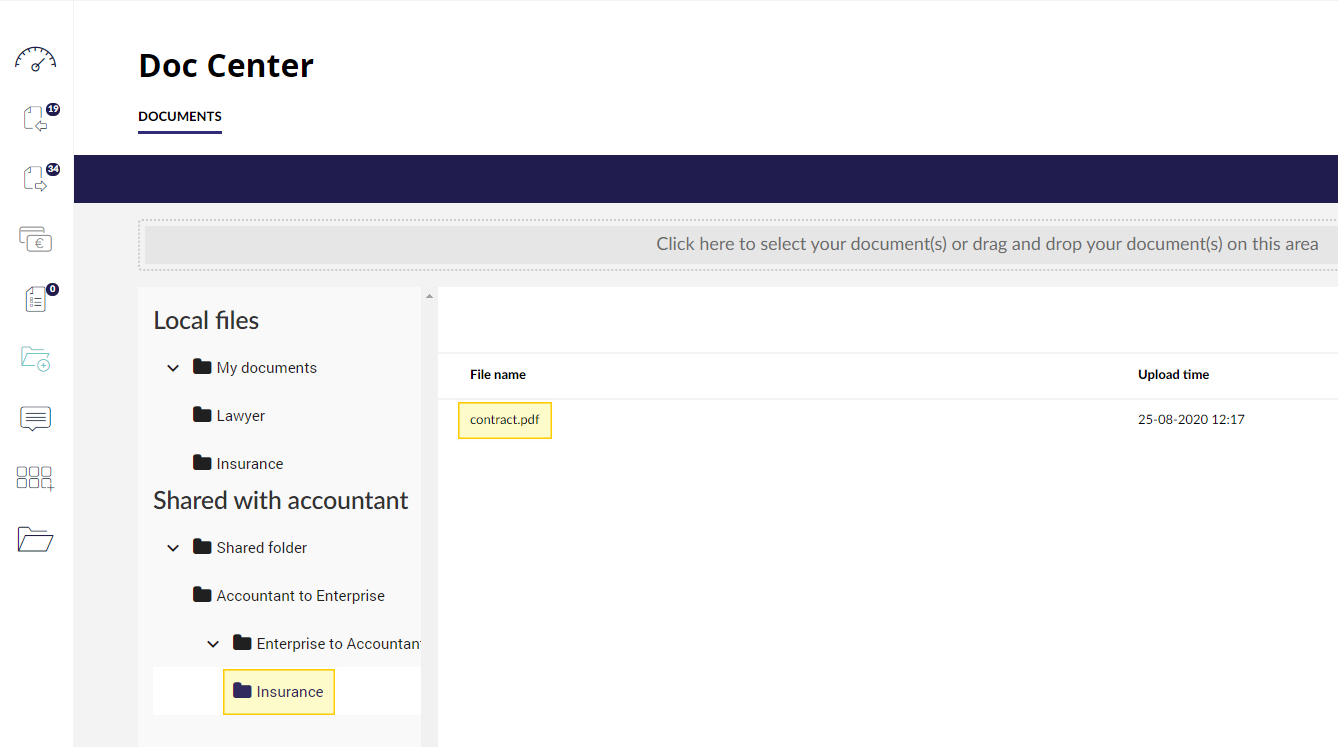Click the My documents folder icon
The width and height of the screenshot is (1338, 747).
point(202,367)
